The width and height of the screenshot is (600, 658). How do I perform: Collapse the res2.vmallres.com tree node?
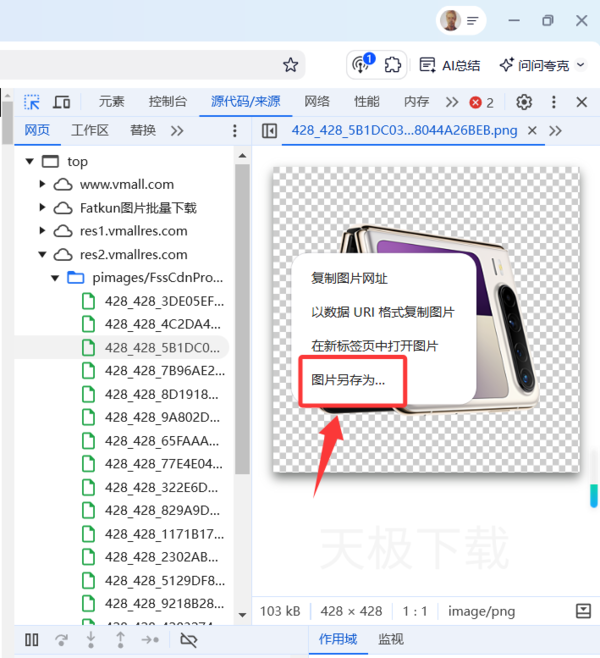tap(43, 255)
